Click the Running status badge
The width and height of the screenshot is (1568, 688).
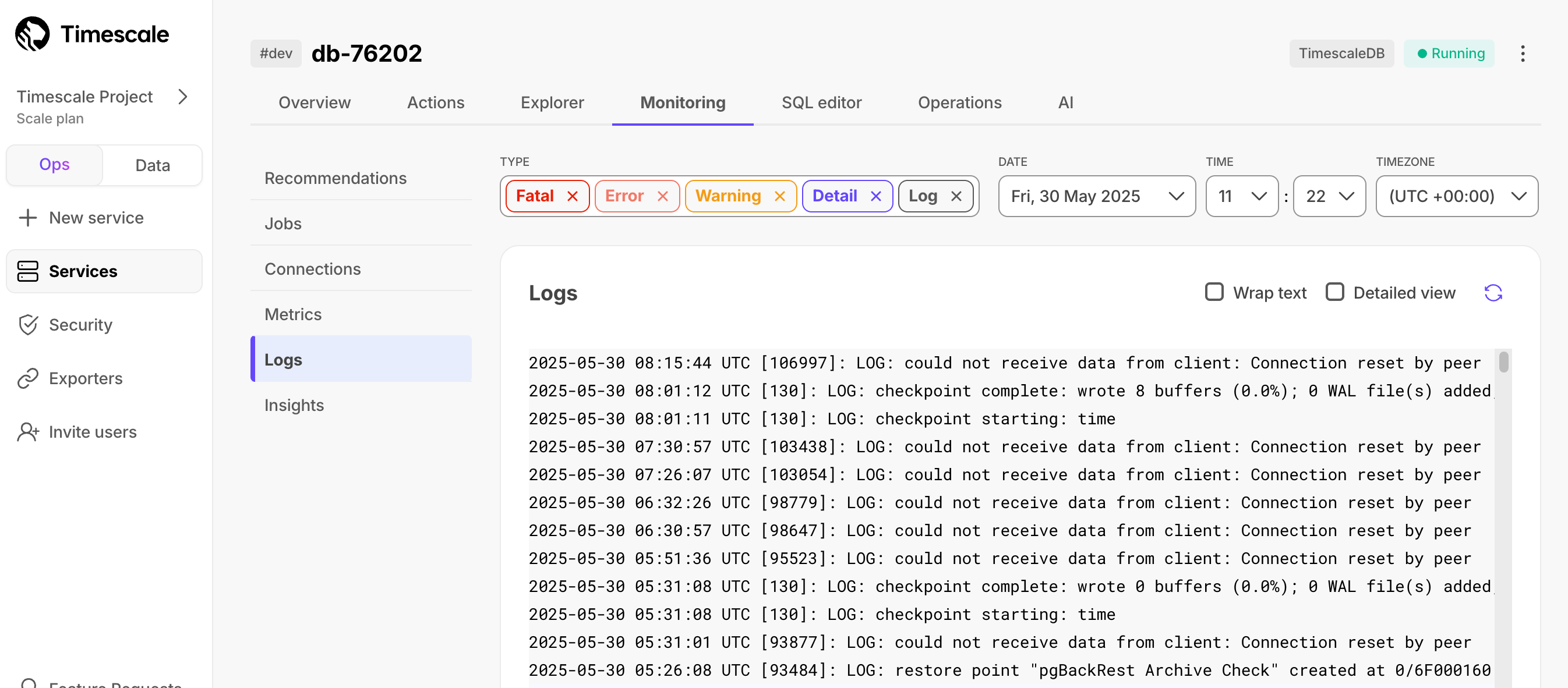pos(1449,54)
